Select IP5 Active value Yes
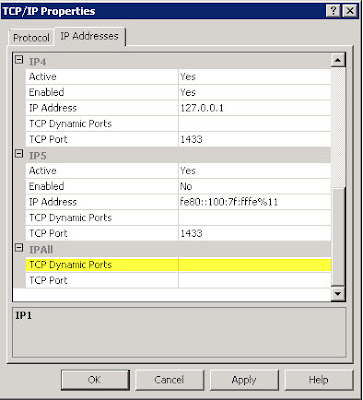The width and height of the screenshot is (363, 400). tap(254, 171)
